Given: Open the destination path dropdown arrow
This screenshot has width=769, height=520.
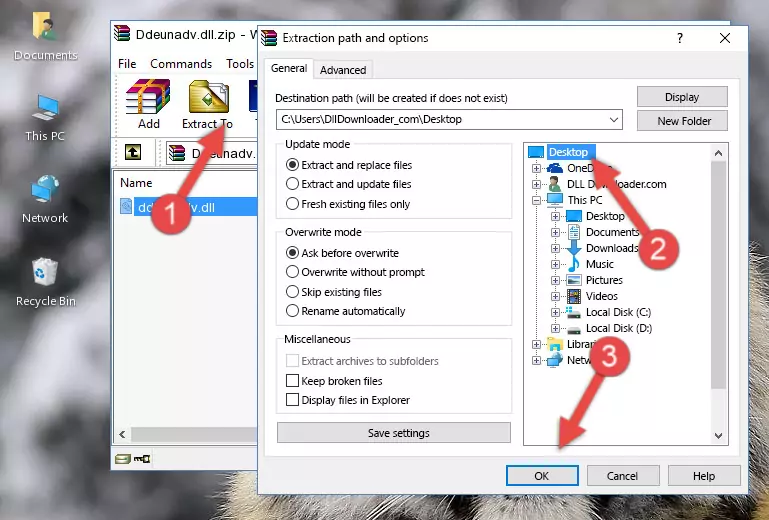Looking at the screenshot, I should (x=614, y=120).
